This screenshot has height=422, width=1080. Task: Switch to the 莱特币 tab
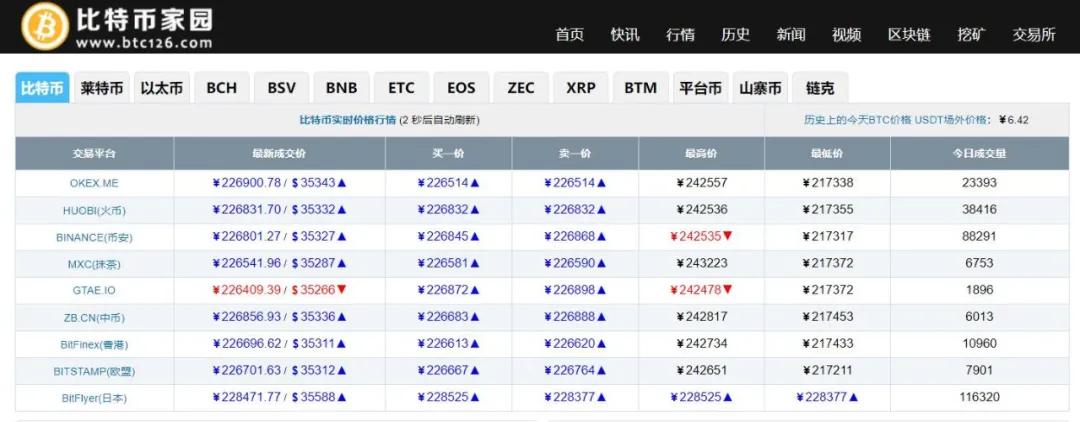point(102,88)
